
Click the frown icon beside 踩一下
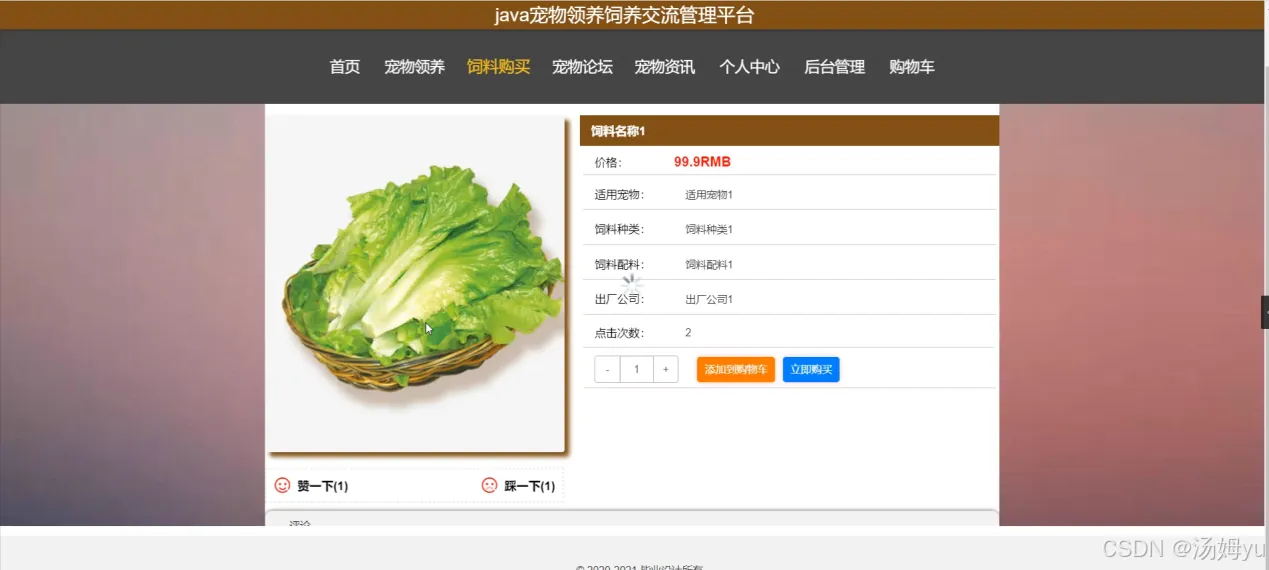tap(489, 485)
